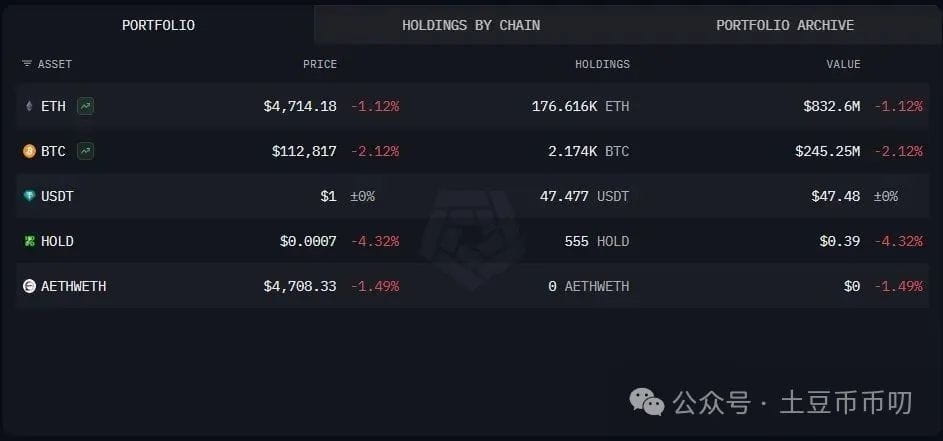
Task: Select the USDT asset row
Action: 473,196
